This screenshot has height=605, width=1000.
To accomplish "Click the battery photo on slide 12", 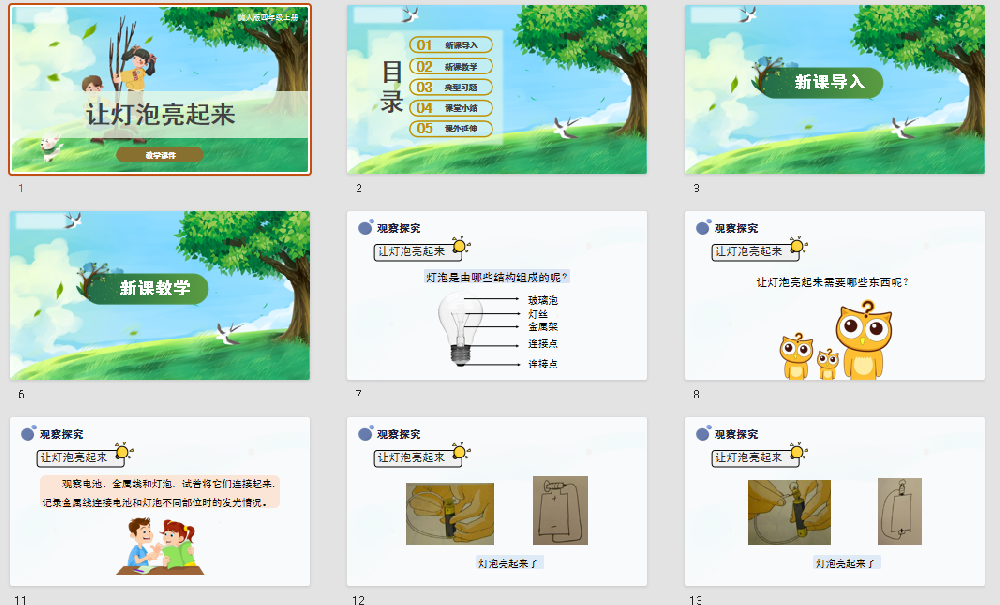I will tap(449, 513).
